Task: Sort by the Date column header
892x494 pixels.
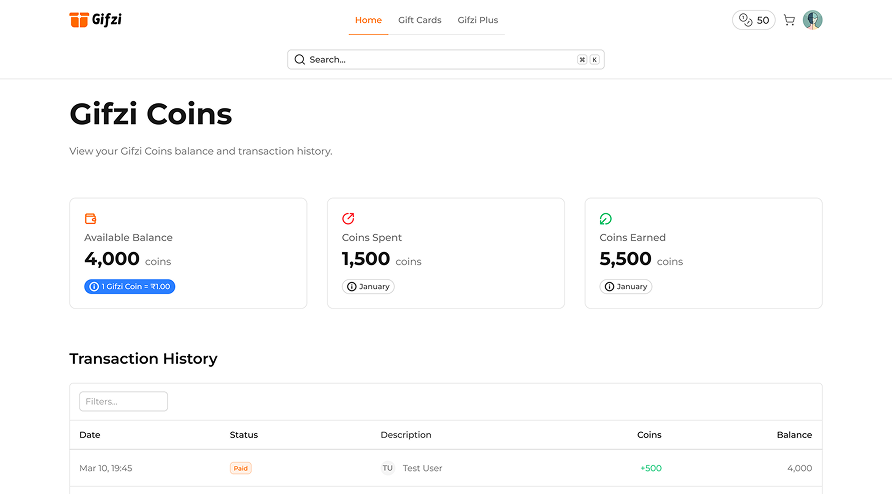Action: (90, 435)
